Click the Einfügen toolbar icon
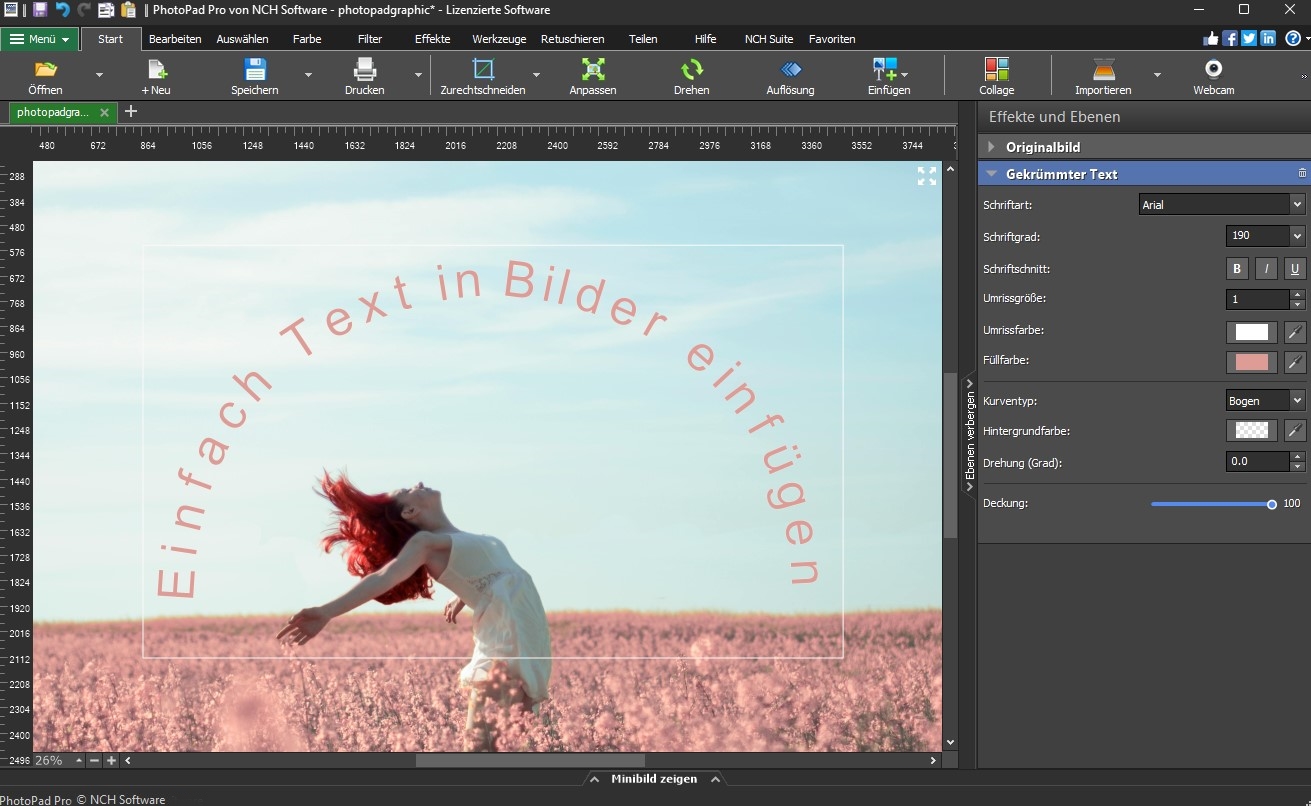Image resolution: width=1311 pixels, height=806 pixels. point(885,69)
